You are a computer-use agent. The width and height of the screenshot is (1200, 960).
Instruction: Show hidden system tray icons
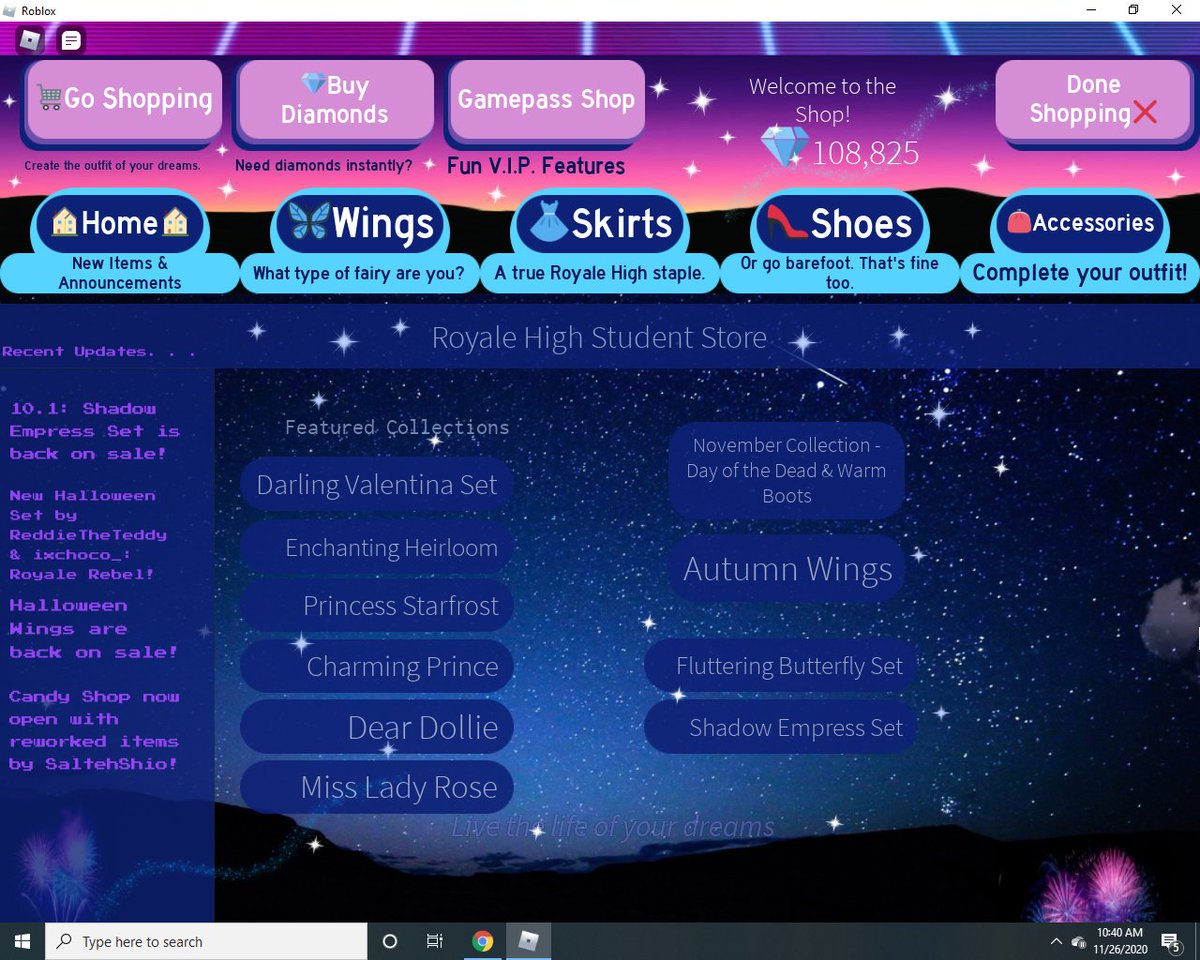click(x=1056, y=941)
